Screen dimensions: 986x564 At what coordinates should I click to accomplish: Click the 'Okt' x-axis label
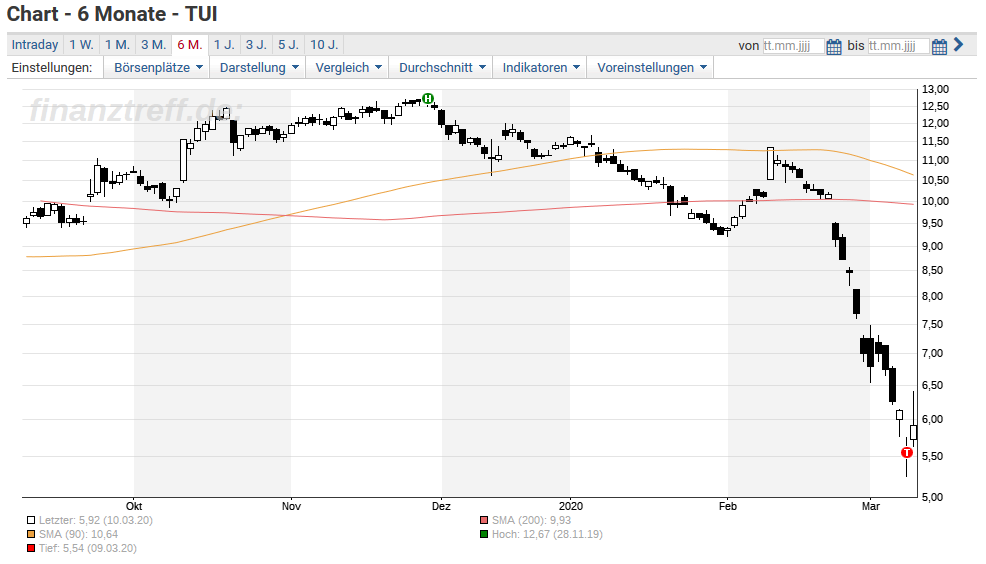pos(134,506)
